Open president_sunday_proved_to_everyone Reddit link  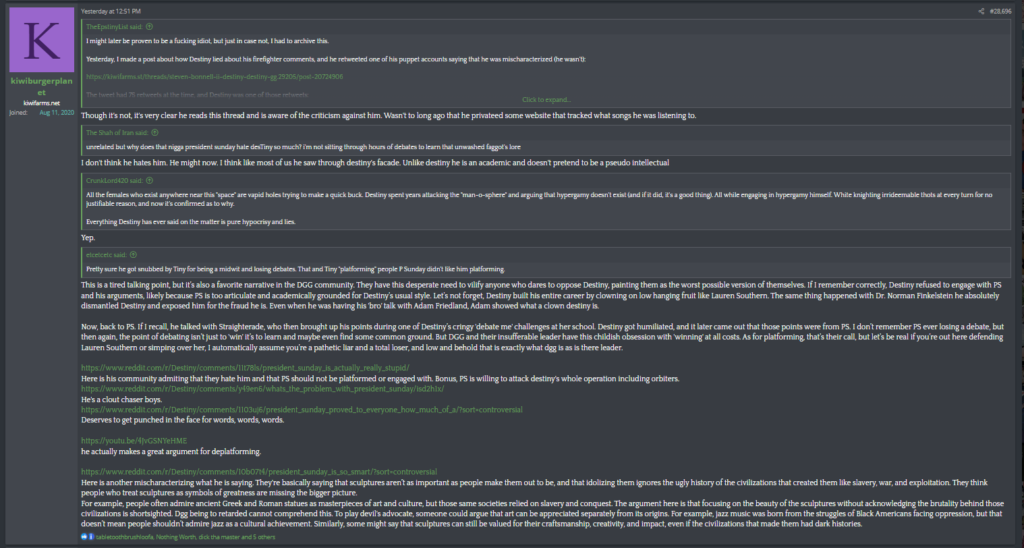tap(302, 410)
